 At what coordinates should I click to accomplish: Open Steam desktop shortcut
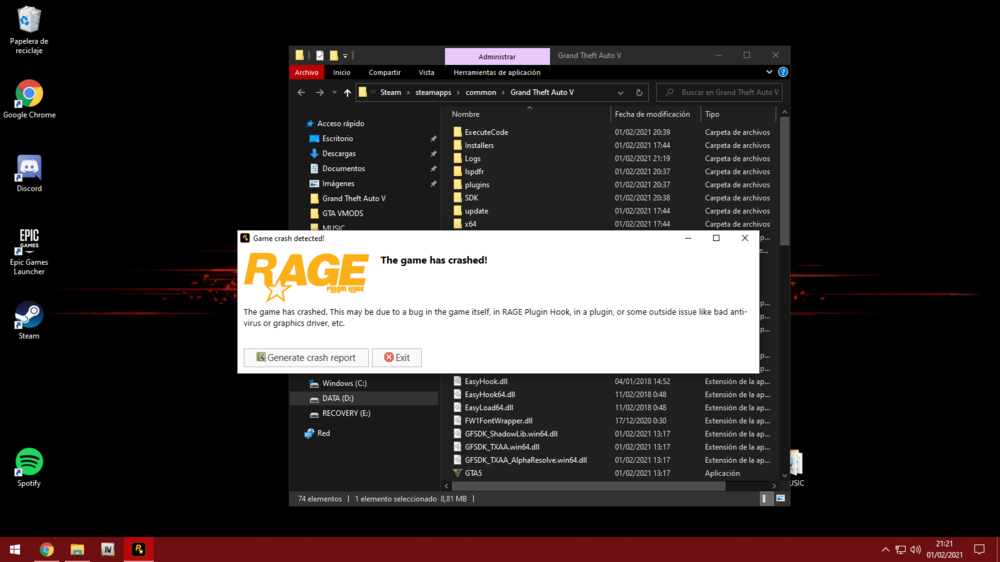point(29,320)
